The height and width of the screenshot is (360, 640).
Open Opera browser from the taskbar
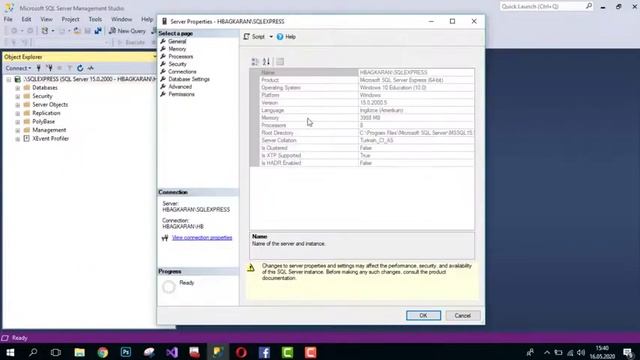coord(241,352)
